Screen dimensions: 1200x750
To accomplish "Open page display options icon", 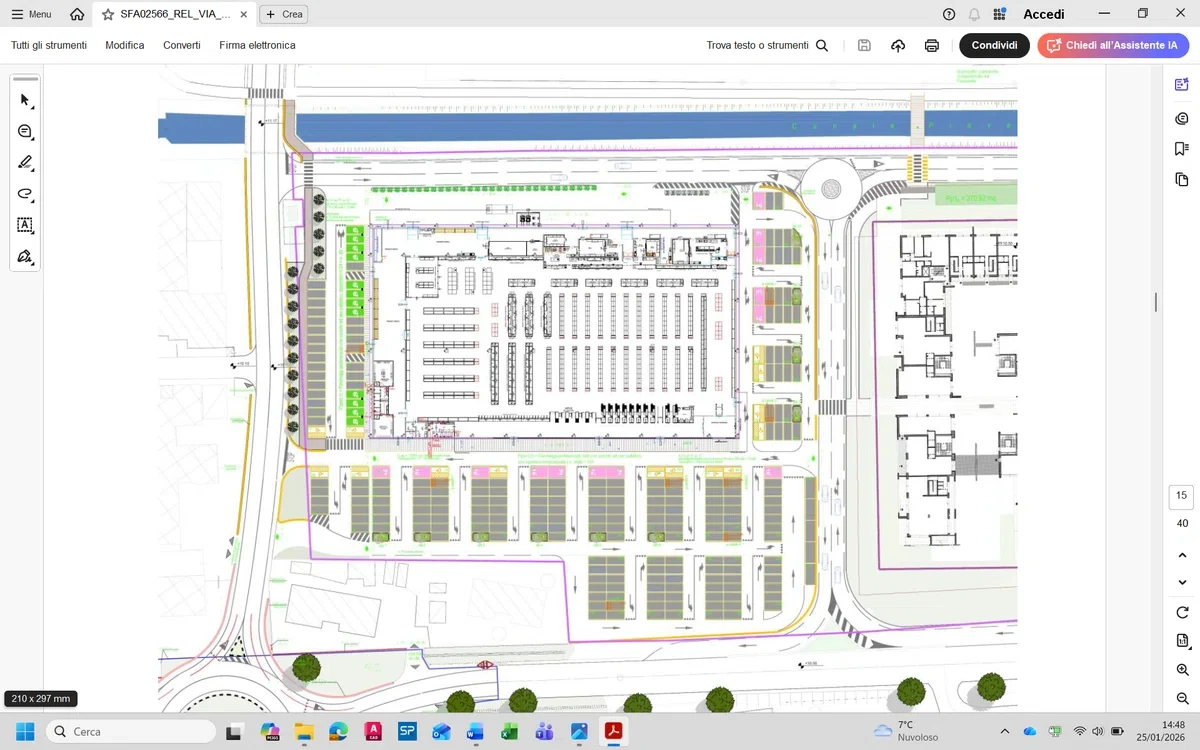I will (x=1182, y=641).
